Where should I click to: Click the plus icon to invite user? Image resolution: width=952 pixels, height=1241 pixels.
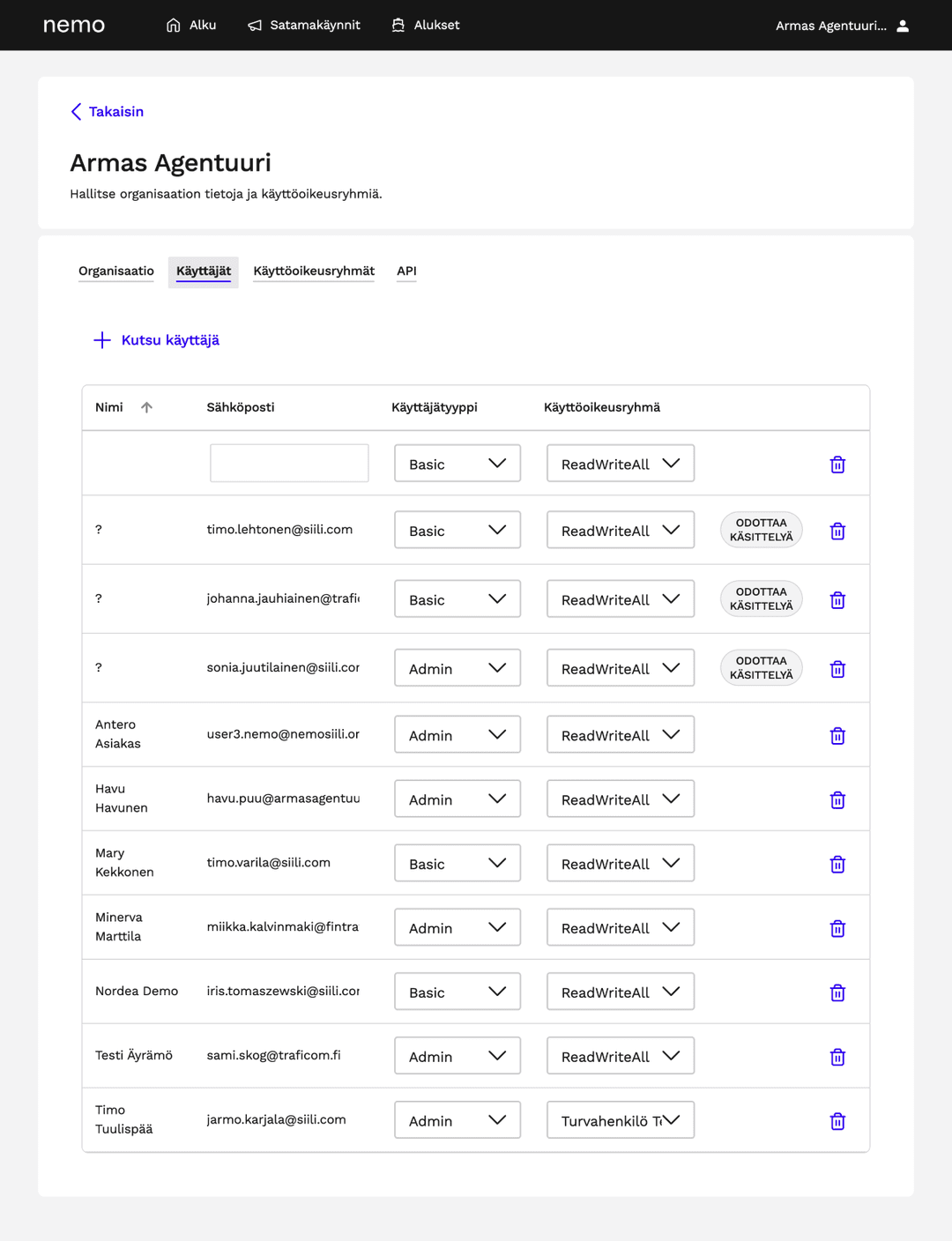tap(102, 340)
